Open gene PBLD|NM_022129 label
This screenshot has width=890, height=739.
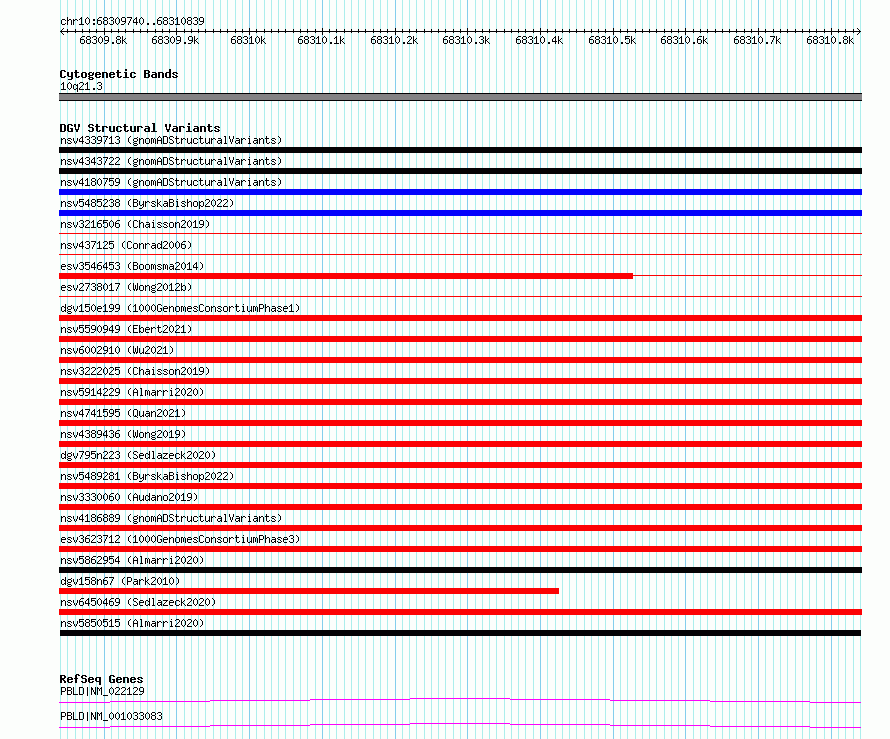102,691
